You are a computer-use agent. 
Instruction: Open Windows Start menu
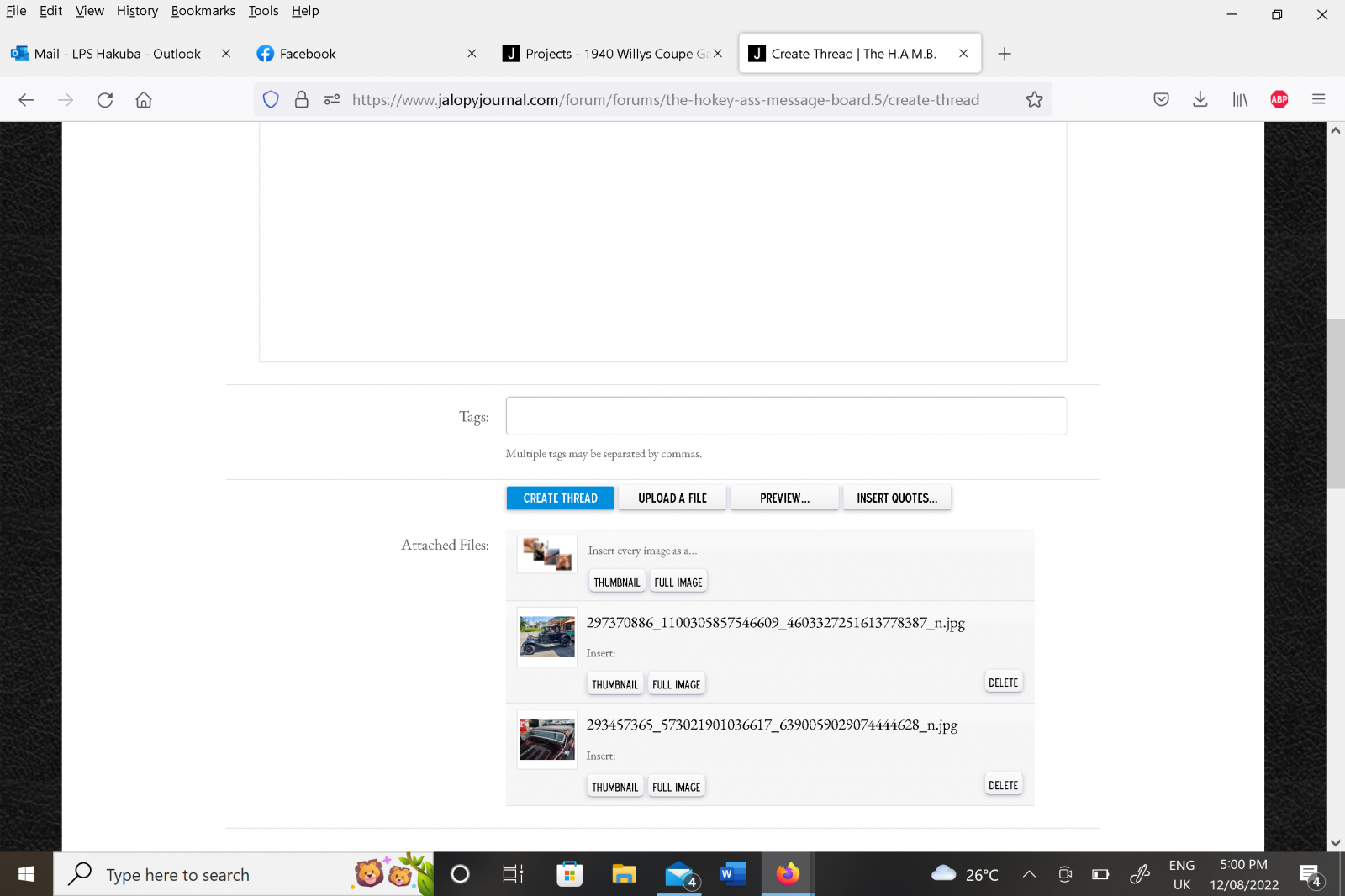[25, 874]
